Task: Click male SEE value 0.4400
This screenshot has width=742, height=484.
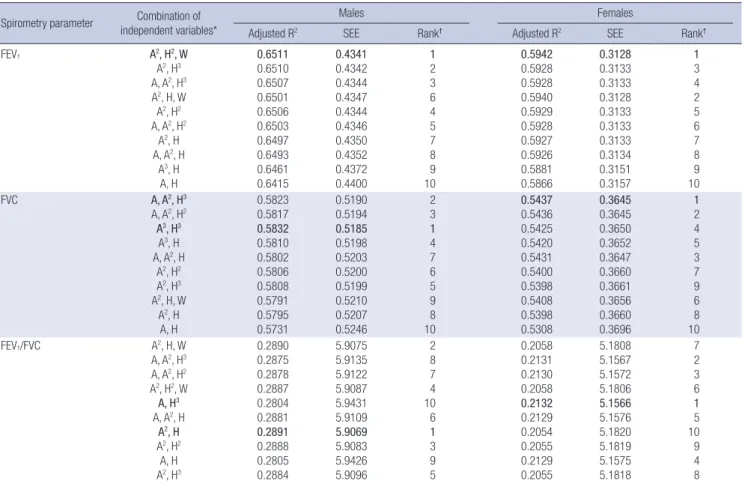Action: (x=351, y=184)
